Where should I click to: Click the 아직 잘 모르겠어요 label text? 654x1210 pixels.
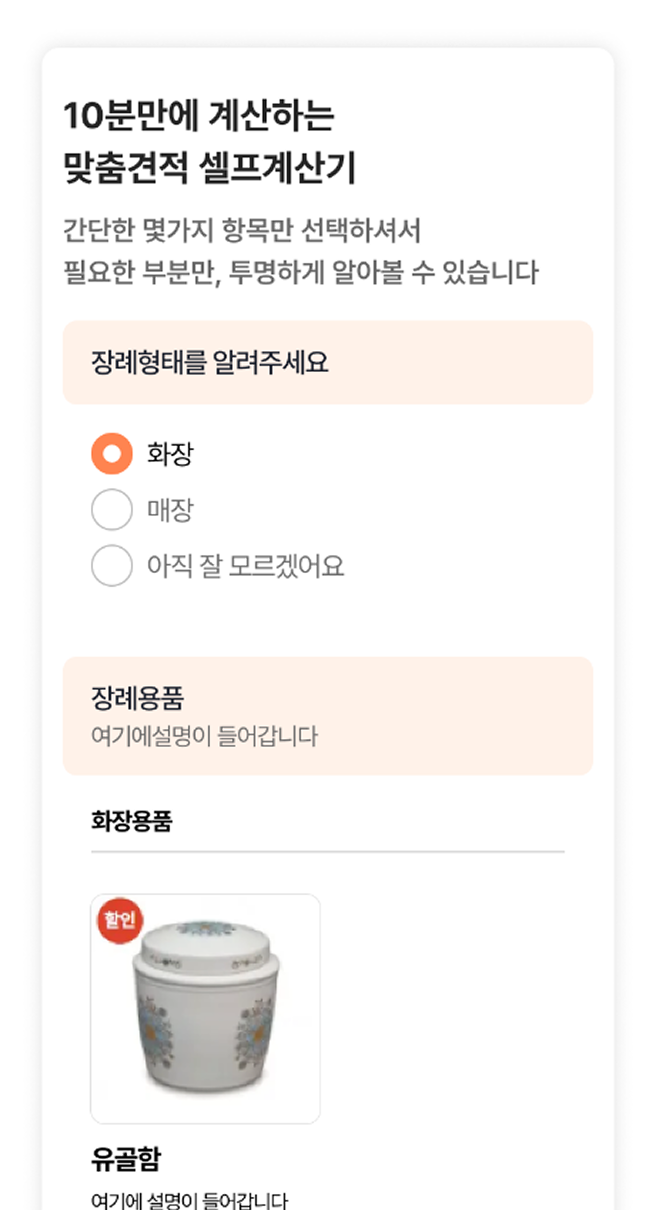245,567
